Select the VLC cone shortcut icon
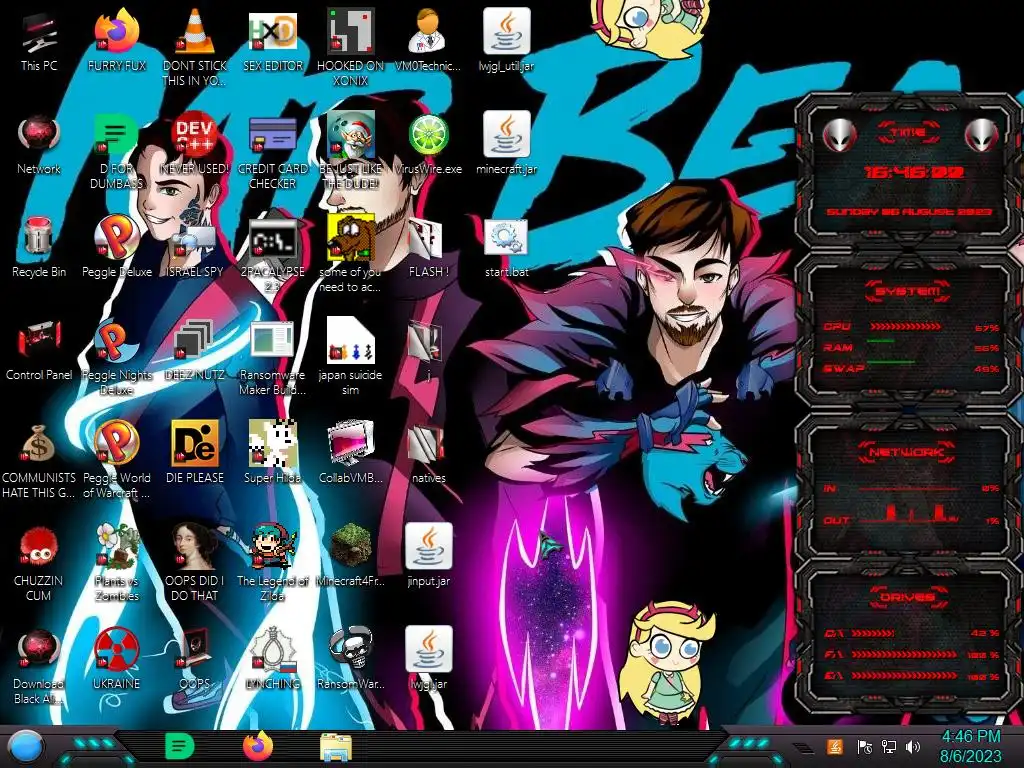Viewport: 1024px width, 768px height. coord(195,31)
